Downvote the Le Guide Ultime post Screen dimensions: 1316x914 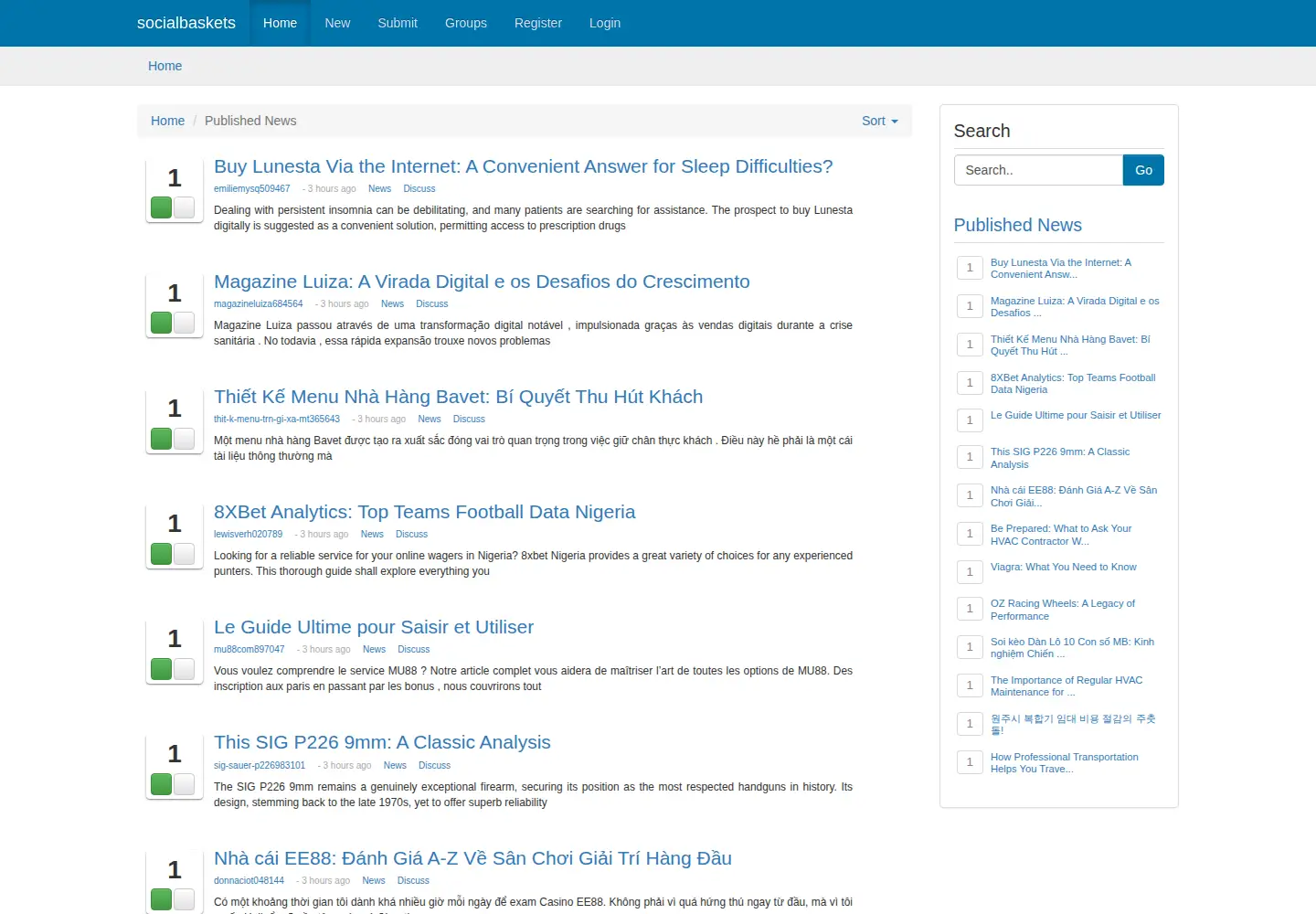pyautogui.click(x=184, y=668)
